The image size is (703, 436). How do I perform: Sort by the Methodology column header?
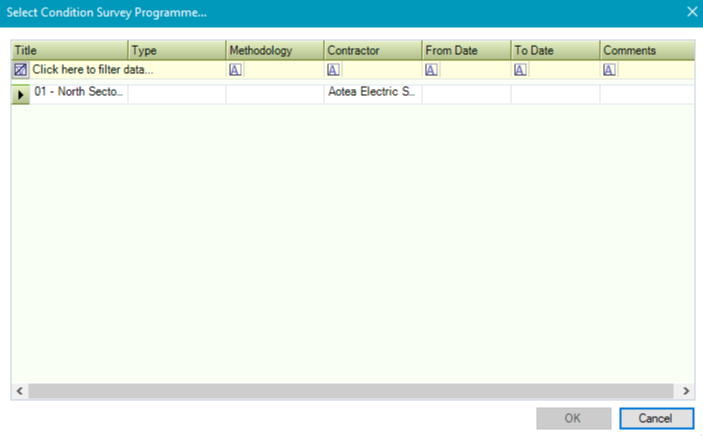[x=274, y=50]
